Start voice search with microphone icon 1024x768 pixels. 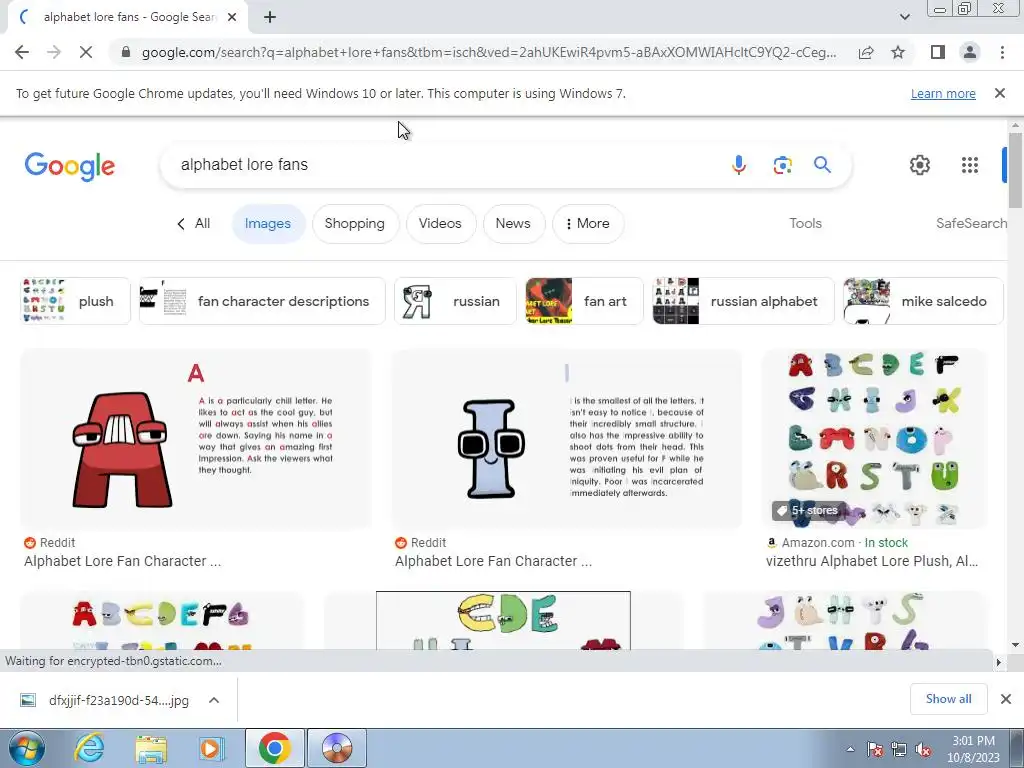[x=739, y=165]
